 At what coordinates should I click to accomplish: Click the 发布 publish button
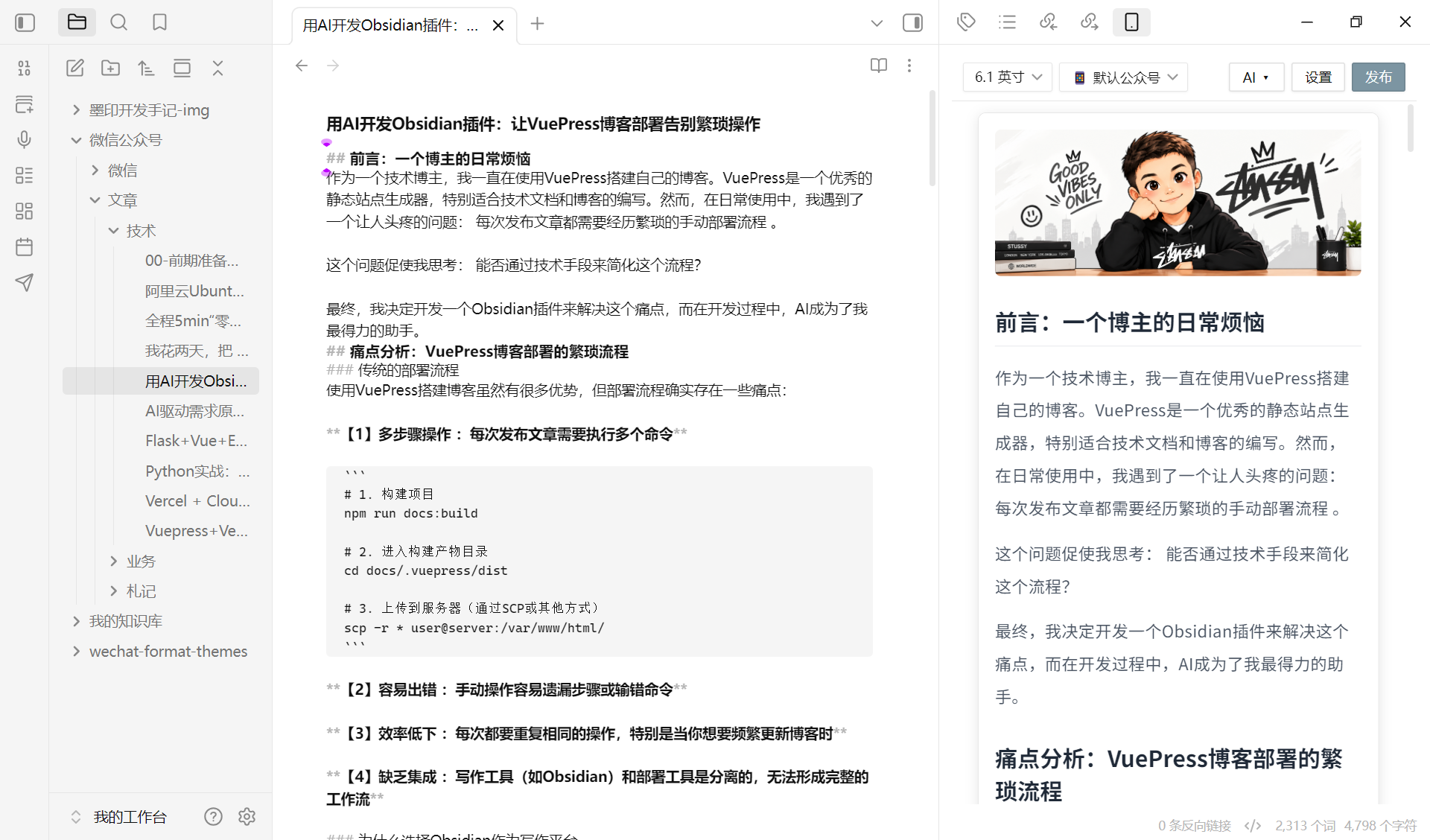coord(1378,77)
